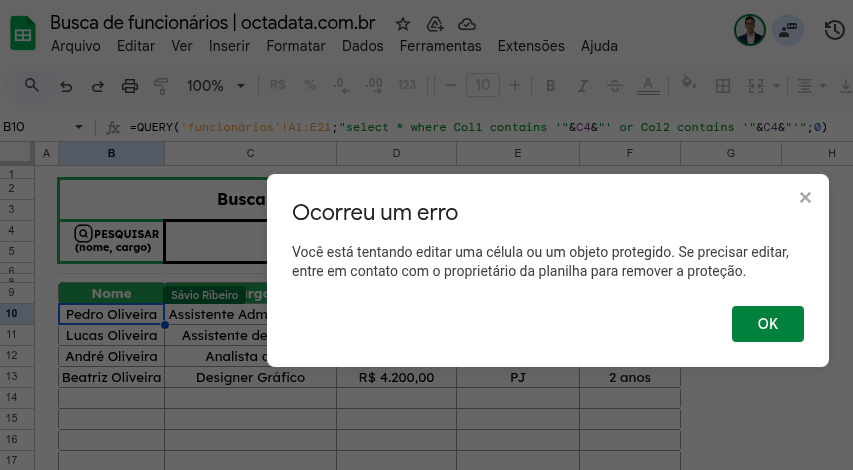Screen dimensions: 853x470
Task: Increase font size with plus
Action: point(515,85)
